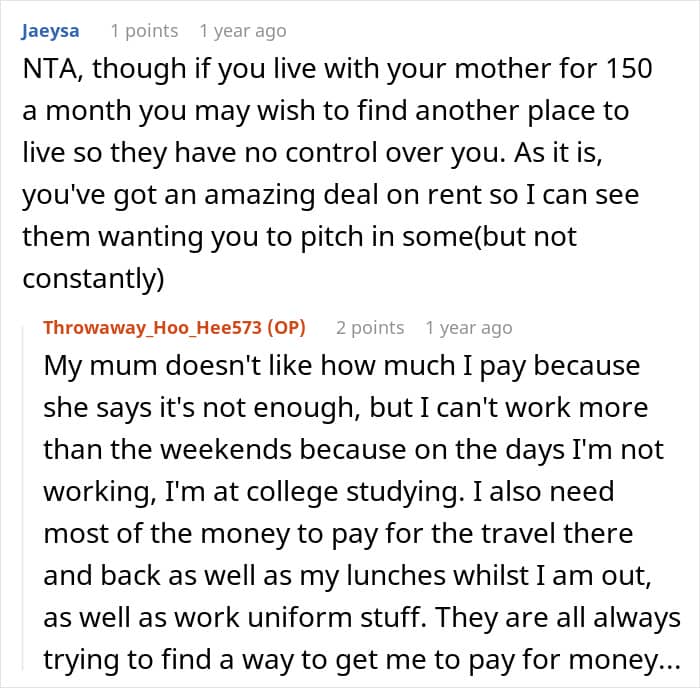
Task: Click the word "constantly)" ending Jaeysa's comment
Action: coord(93,278)
